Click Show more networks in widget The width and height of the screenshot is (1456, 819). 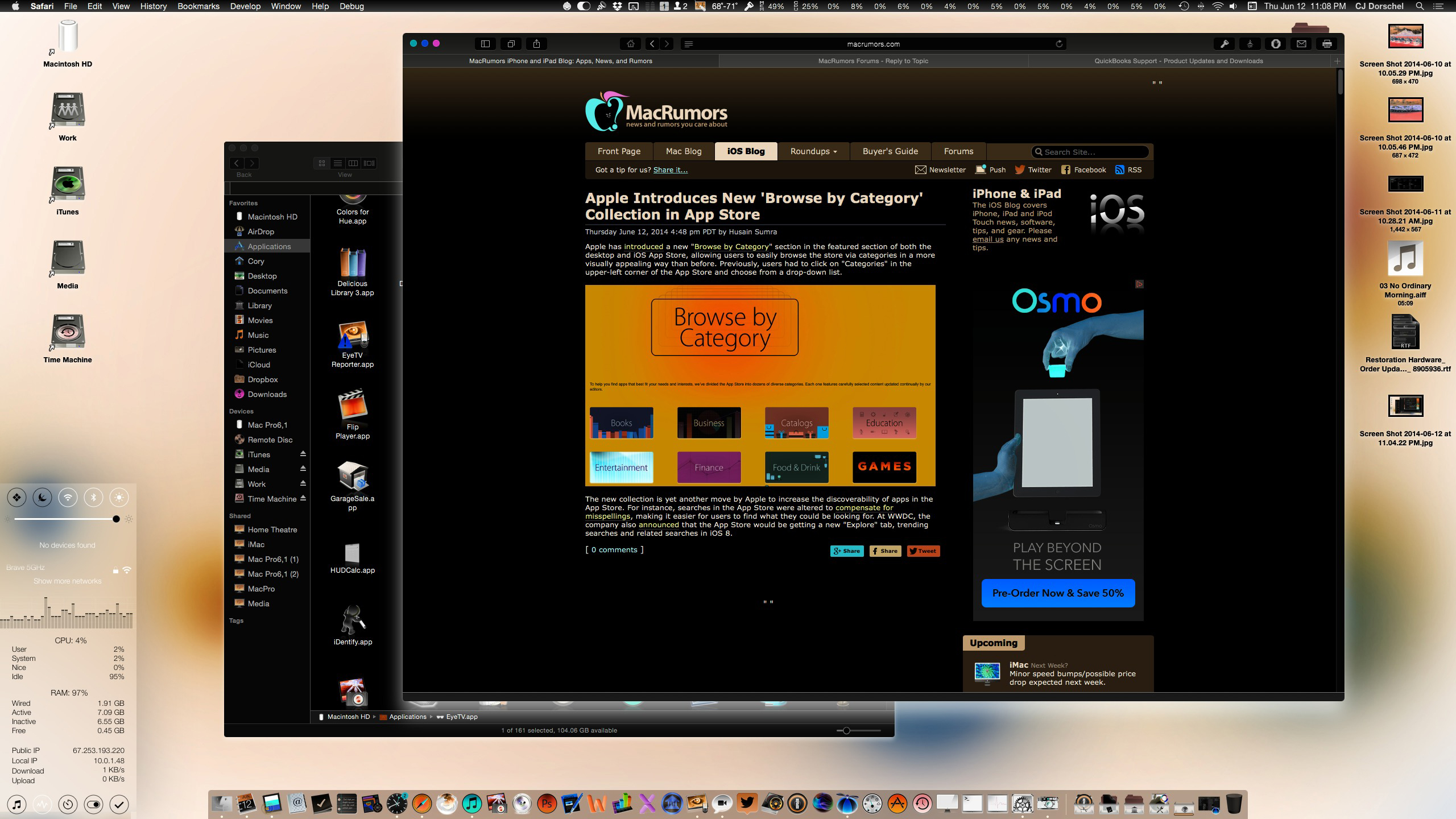click(67, 581)
